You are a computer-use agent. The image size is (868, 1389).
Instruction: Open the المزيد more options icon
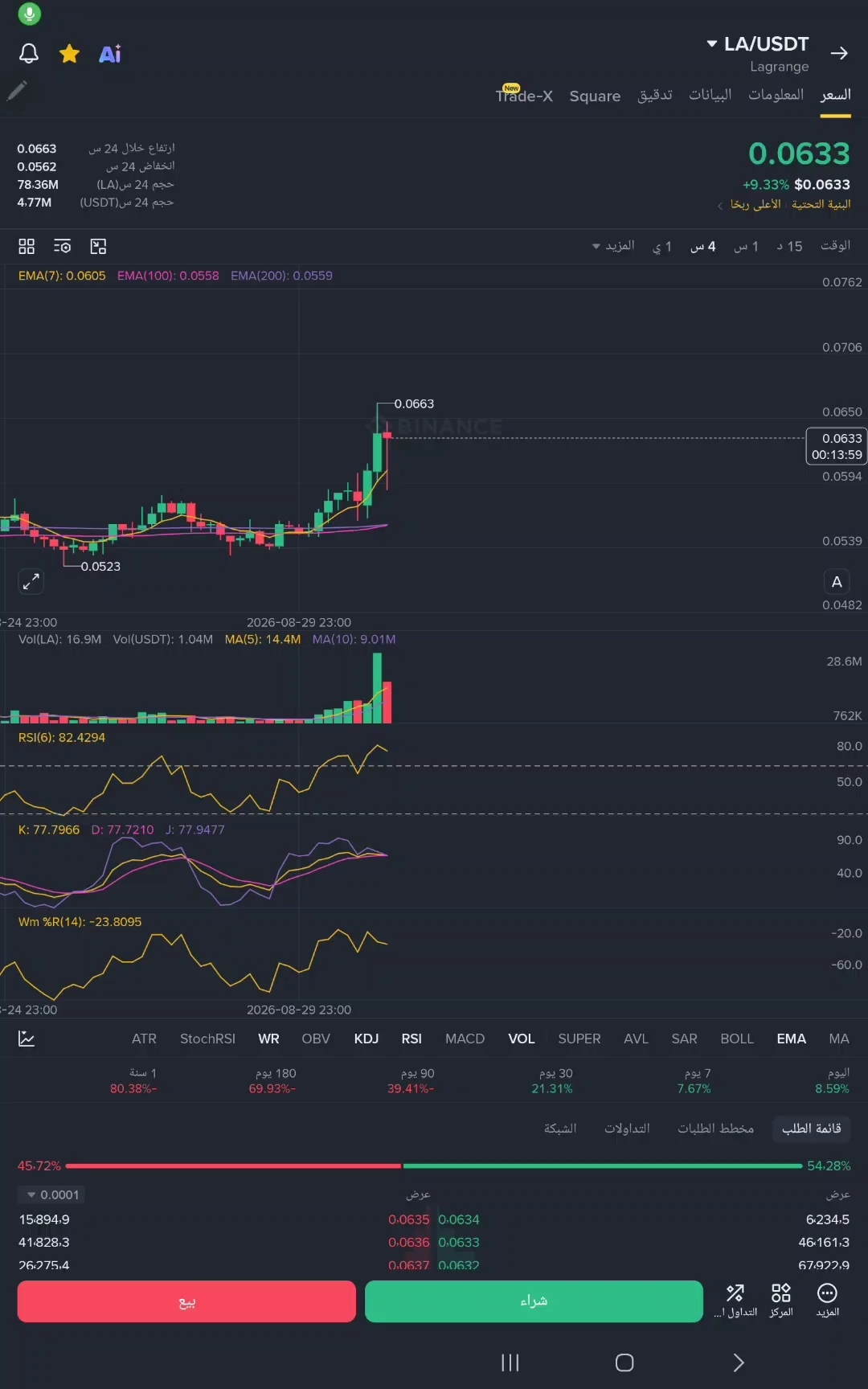[x=827, y=1300]
